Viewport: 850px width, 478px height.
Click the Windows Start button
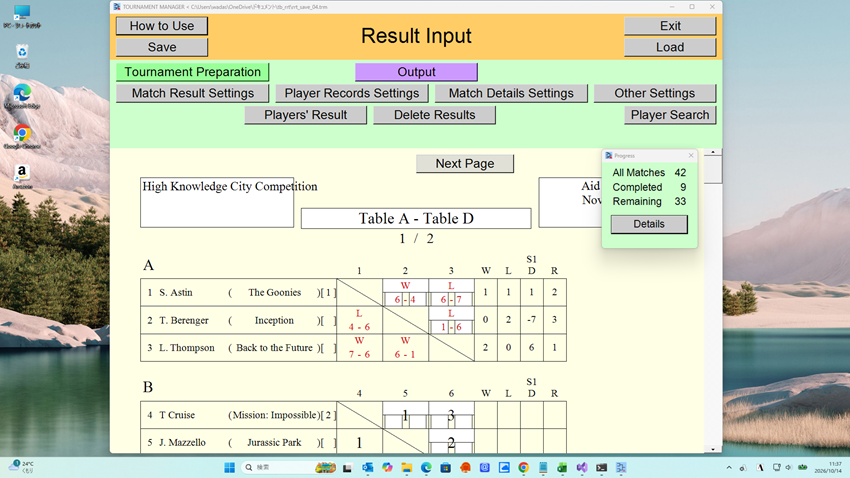pyautogui.click(x=229, y=468)
